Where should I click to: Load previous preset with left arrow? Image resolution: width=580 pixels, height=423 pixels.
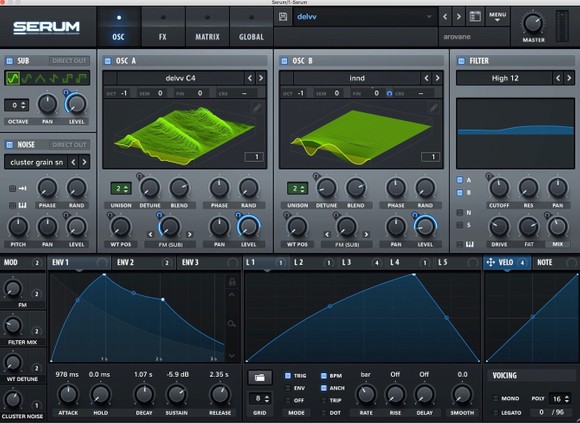(445, 17)
